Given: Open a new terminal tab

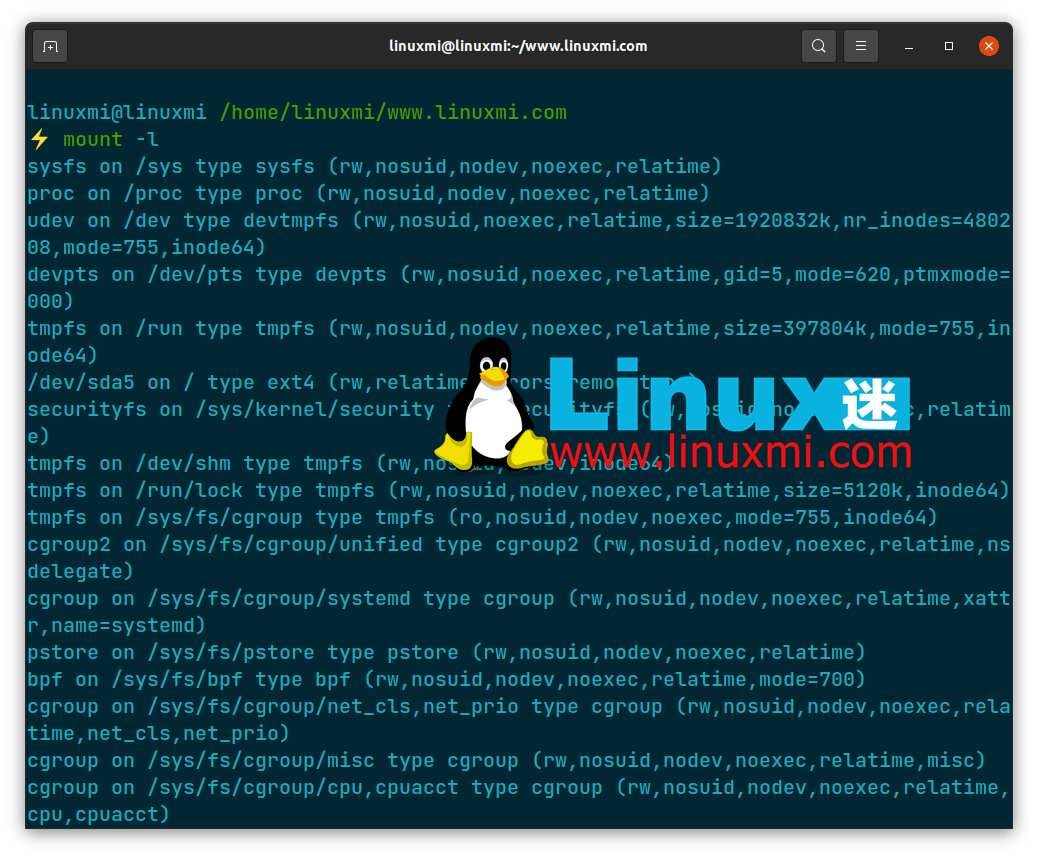Looking at the screenshot, I should 50,46.
